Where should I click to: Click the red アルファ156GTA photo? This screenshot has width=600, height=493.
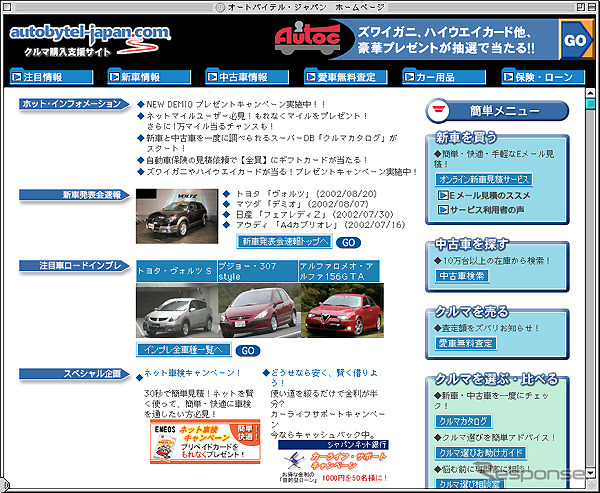[342, 310]
